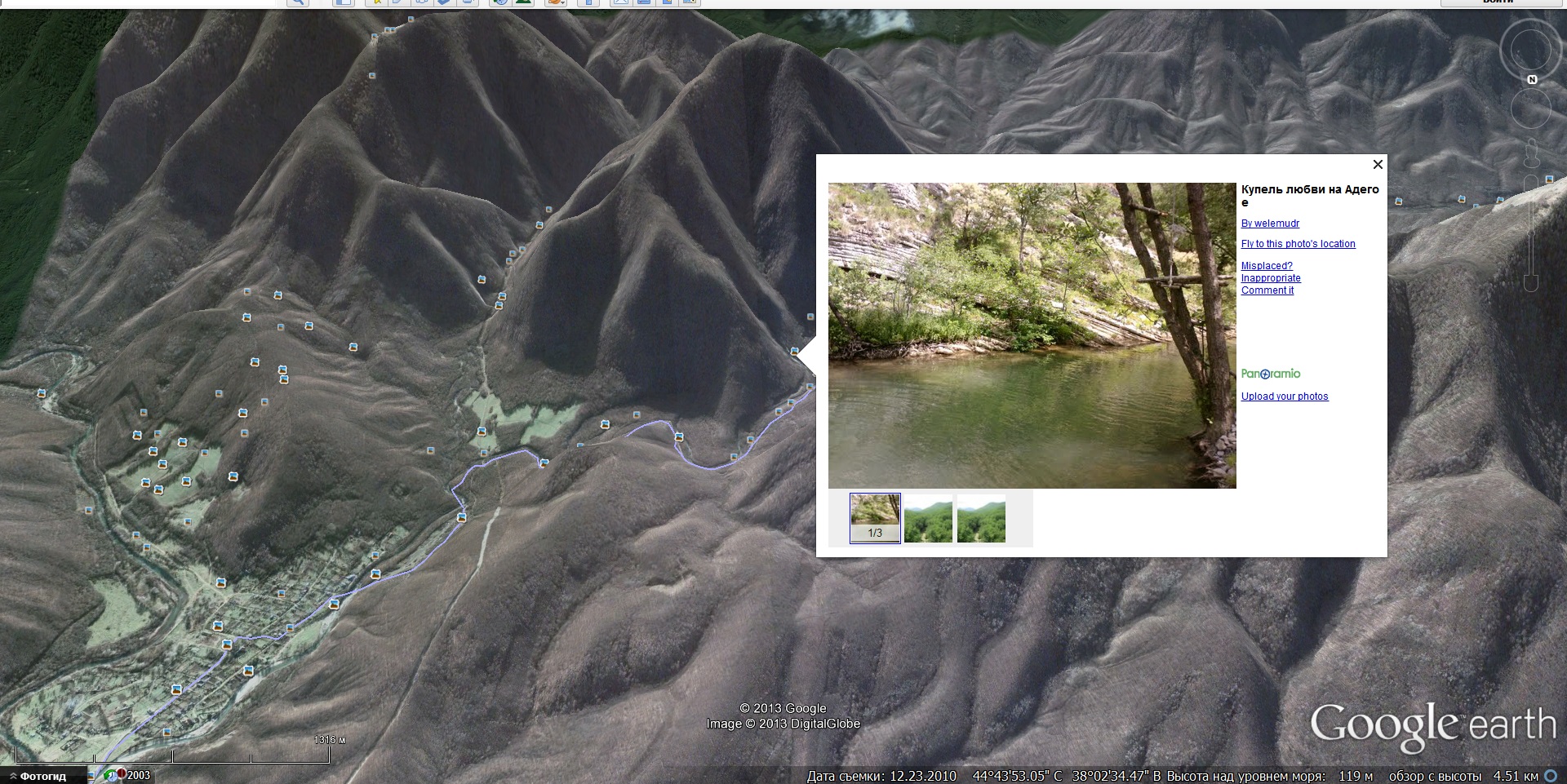Viewport: 1567px width, 784px height.
Task: Click the Panoramio logo
Action: point(1271,374)
